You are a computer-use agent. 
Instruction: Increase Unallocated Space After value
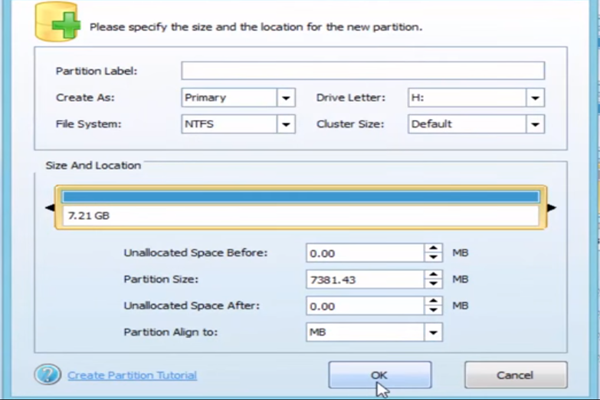coord(433,301)
